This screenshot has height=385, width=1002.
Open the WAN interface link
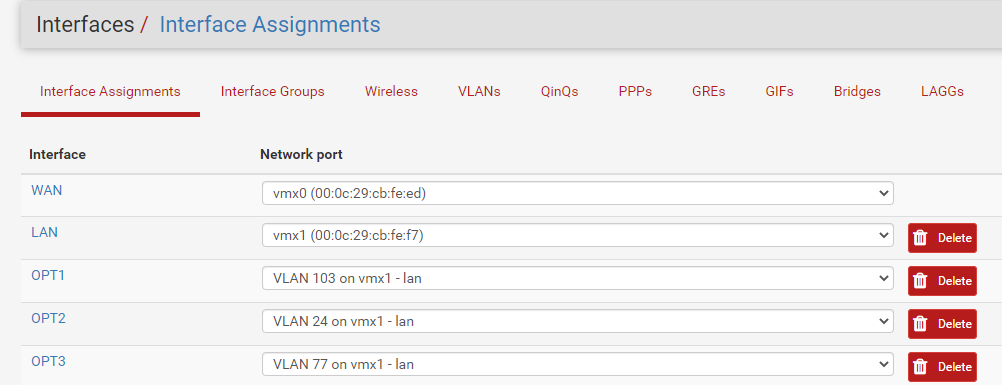point(47,190)
